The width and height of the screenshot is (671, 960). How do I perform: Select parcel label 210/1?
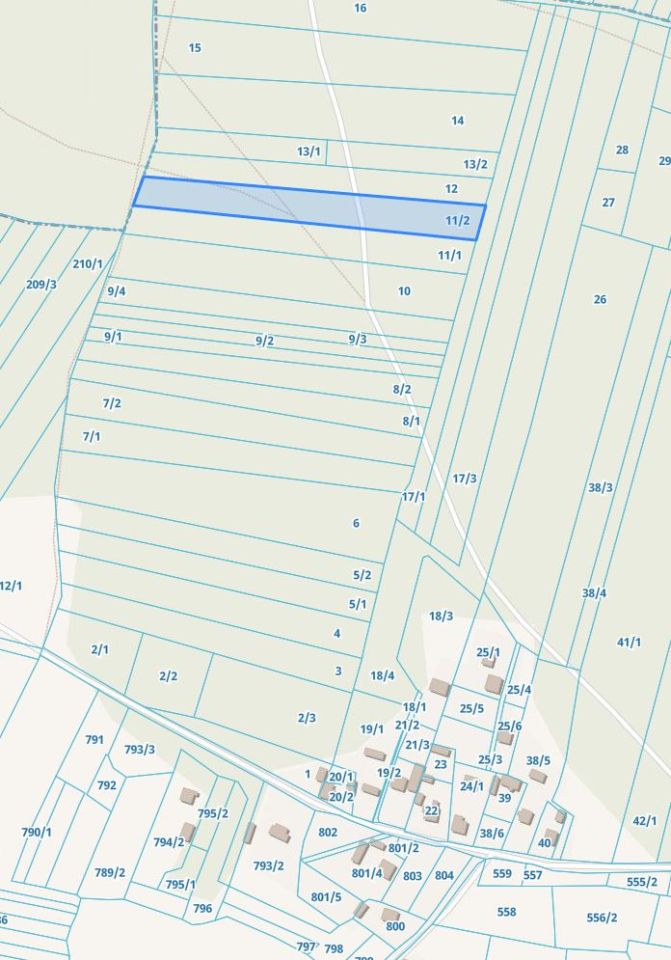pyautogui.click(x=88, y=264)
